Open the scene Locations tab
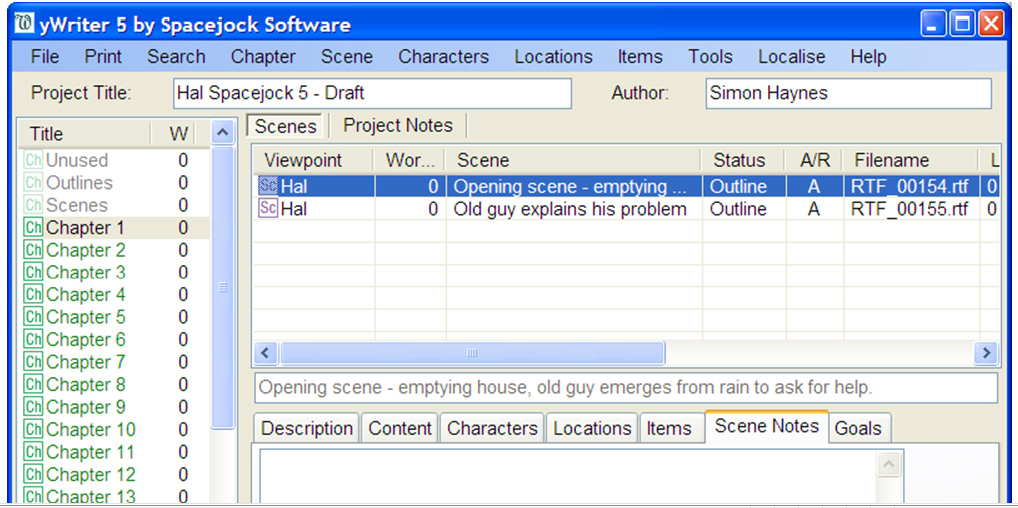 [x=592, y=429]
